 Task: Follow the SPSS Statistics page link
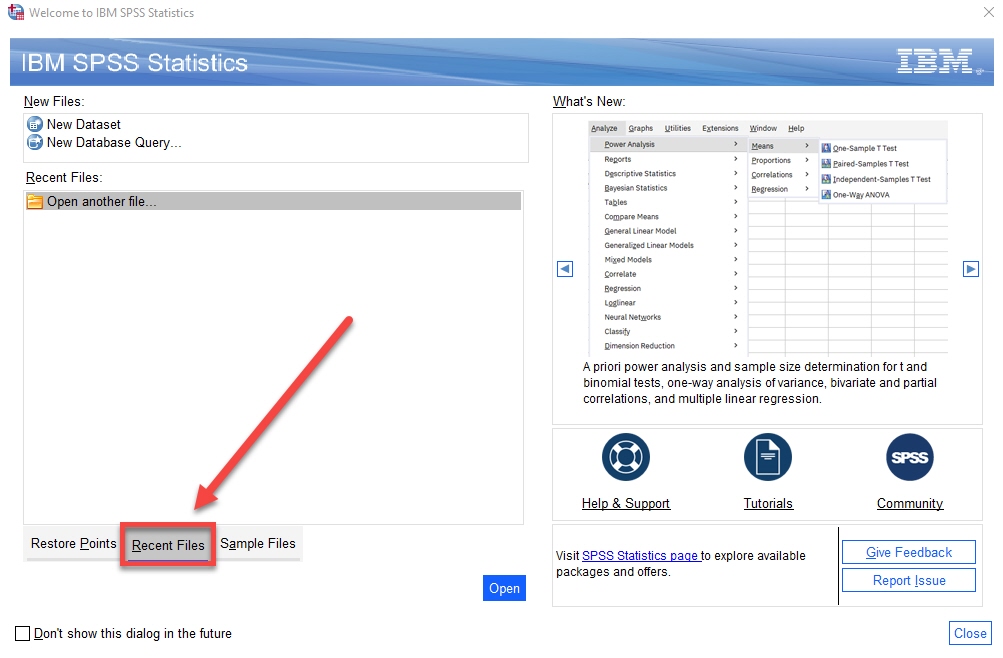point(641,556)
